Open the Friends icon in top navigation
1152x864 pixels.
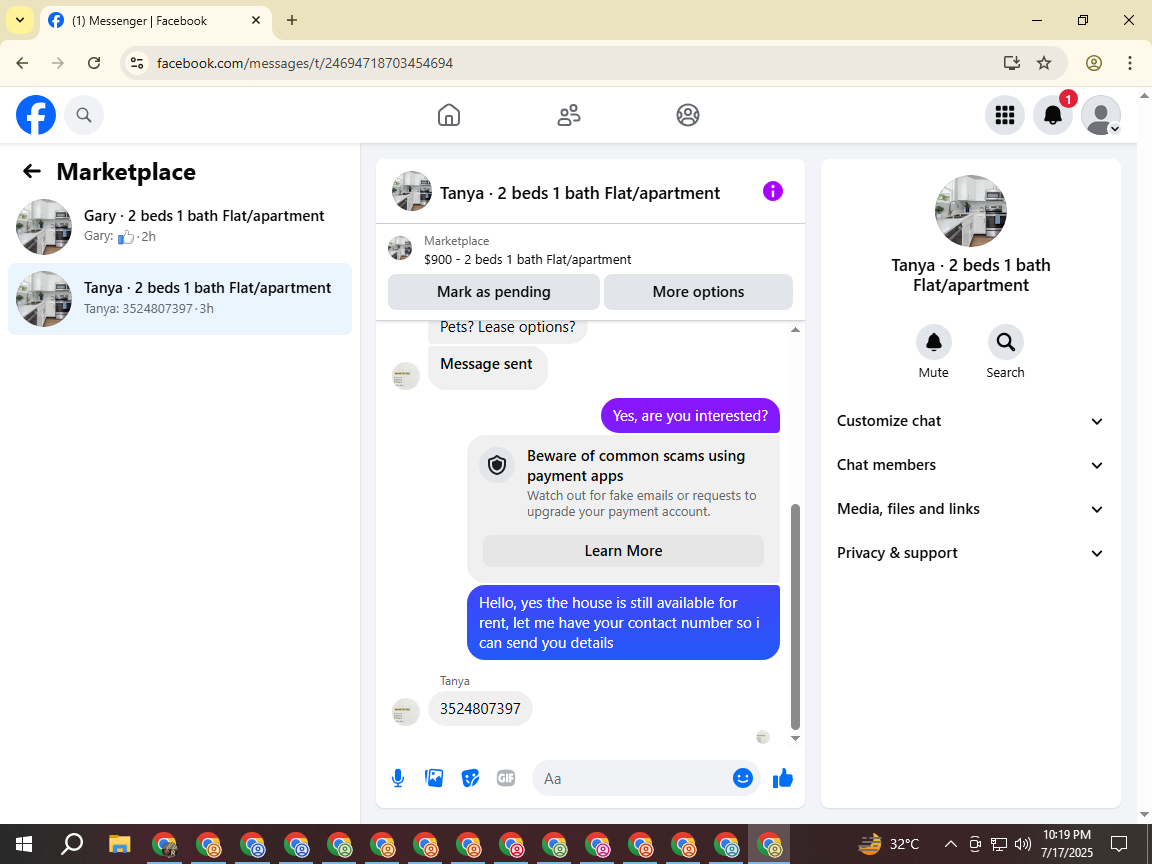tap(569, 115)
